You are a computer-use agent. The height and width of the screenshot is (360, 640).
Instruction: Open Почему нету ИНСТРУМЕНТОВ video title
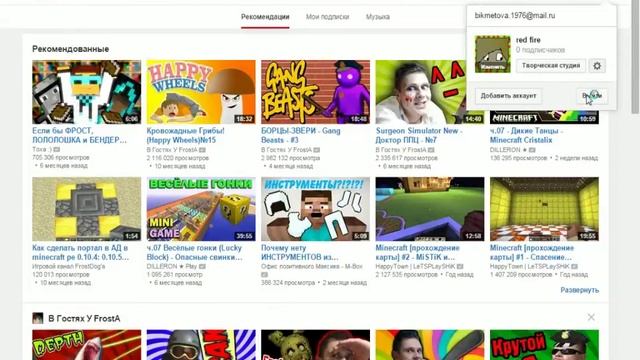click(300, 253)
